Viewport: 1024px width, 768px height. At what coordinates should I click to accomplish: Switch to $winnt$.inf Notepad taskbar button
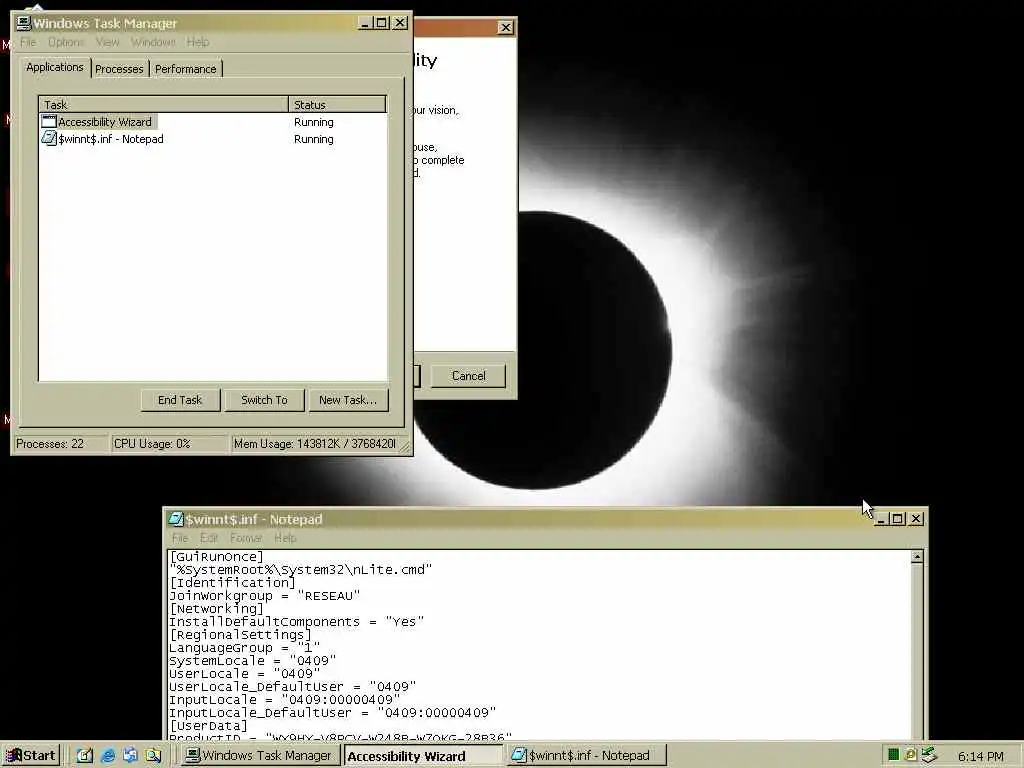click(x=587, y=756)
